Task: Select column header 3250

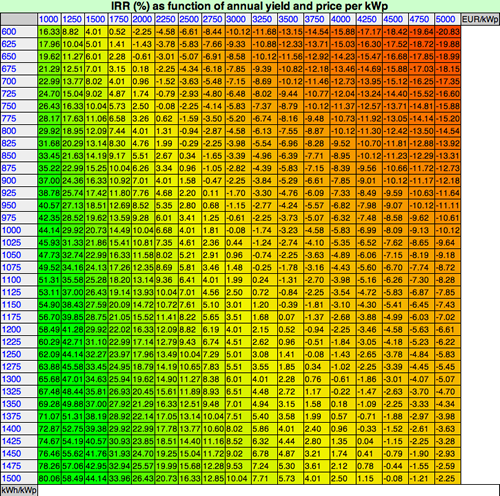Action: coord(264,19)
